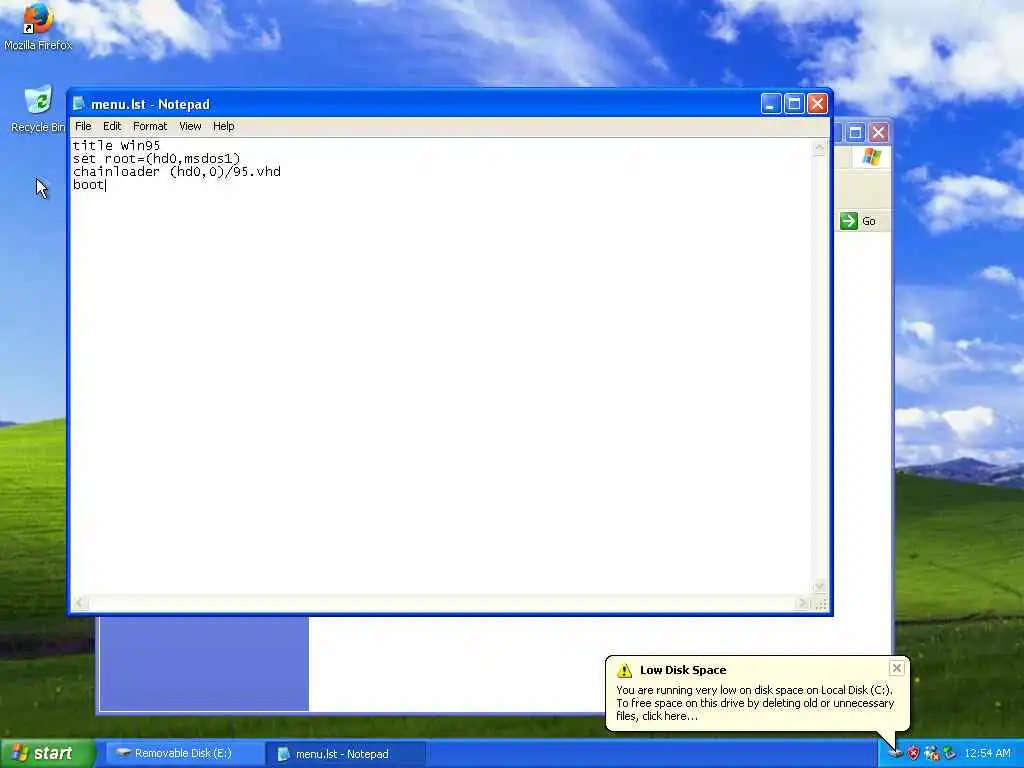Click the Low Disk Space warning icon
The image size is (1024, 768).
[x=624, y=670]
